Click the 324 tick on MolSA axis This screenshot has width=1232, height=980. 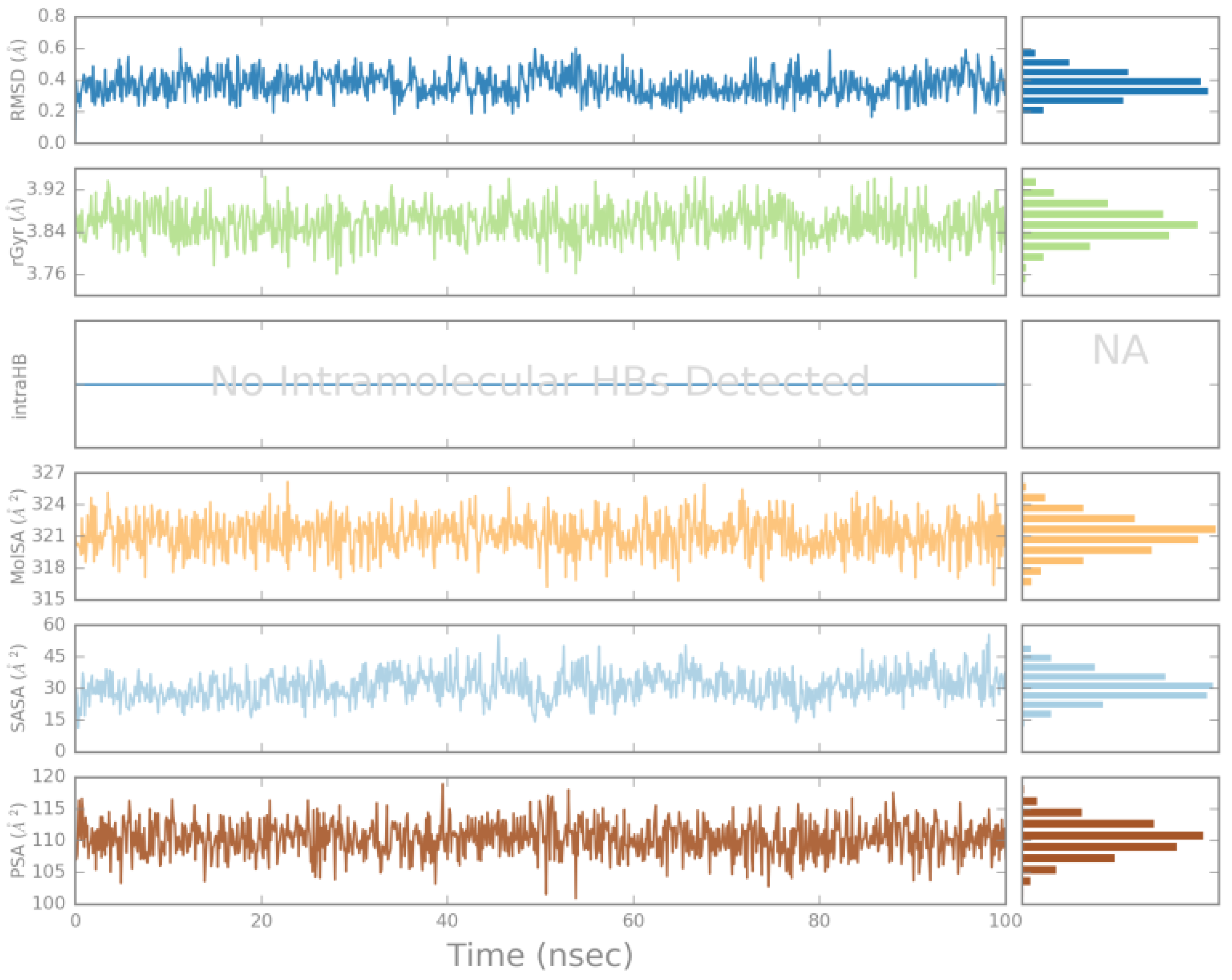click(48, 504)
